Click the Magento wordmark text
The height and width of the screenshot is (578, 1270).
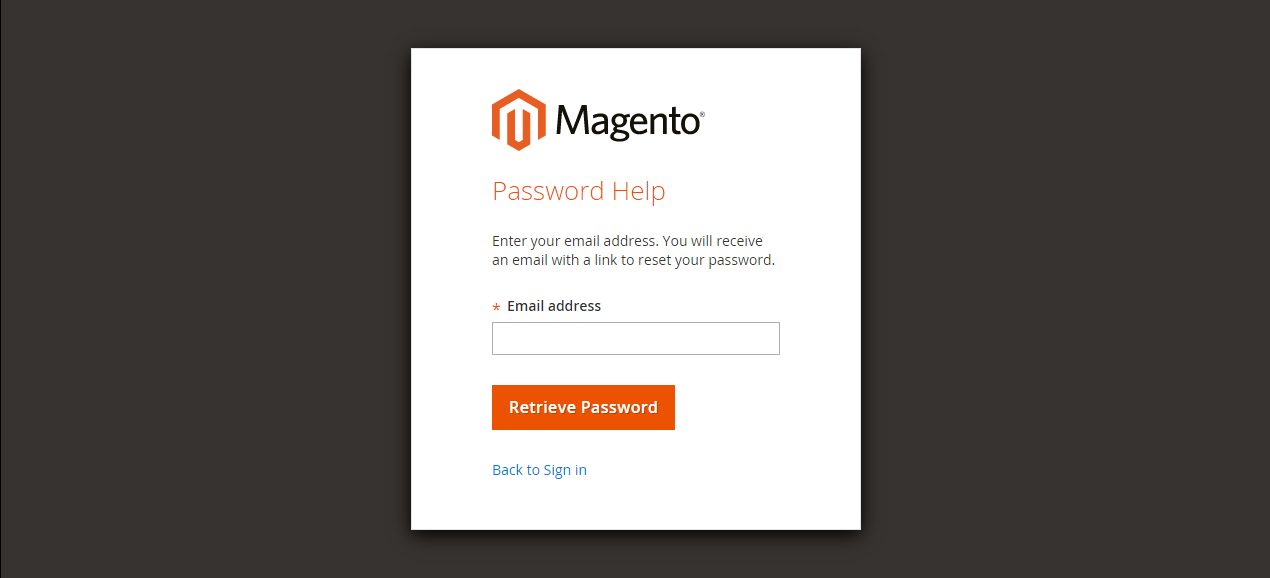coord(627,121)
